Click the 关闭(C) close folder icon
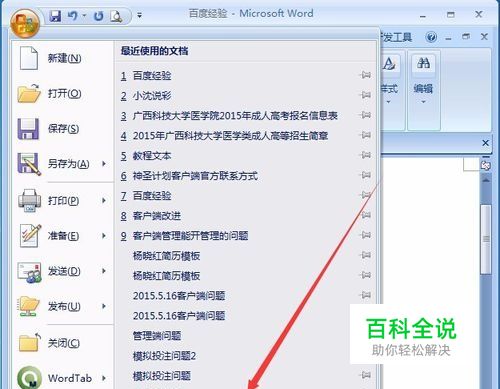Image resolution: width=500 pixels, height=389 pixels. click(x=29, y=342)
